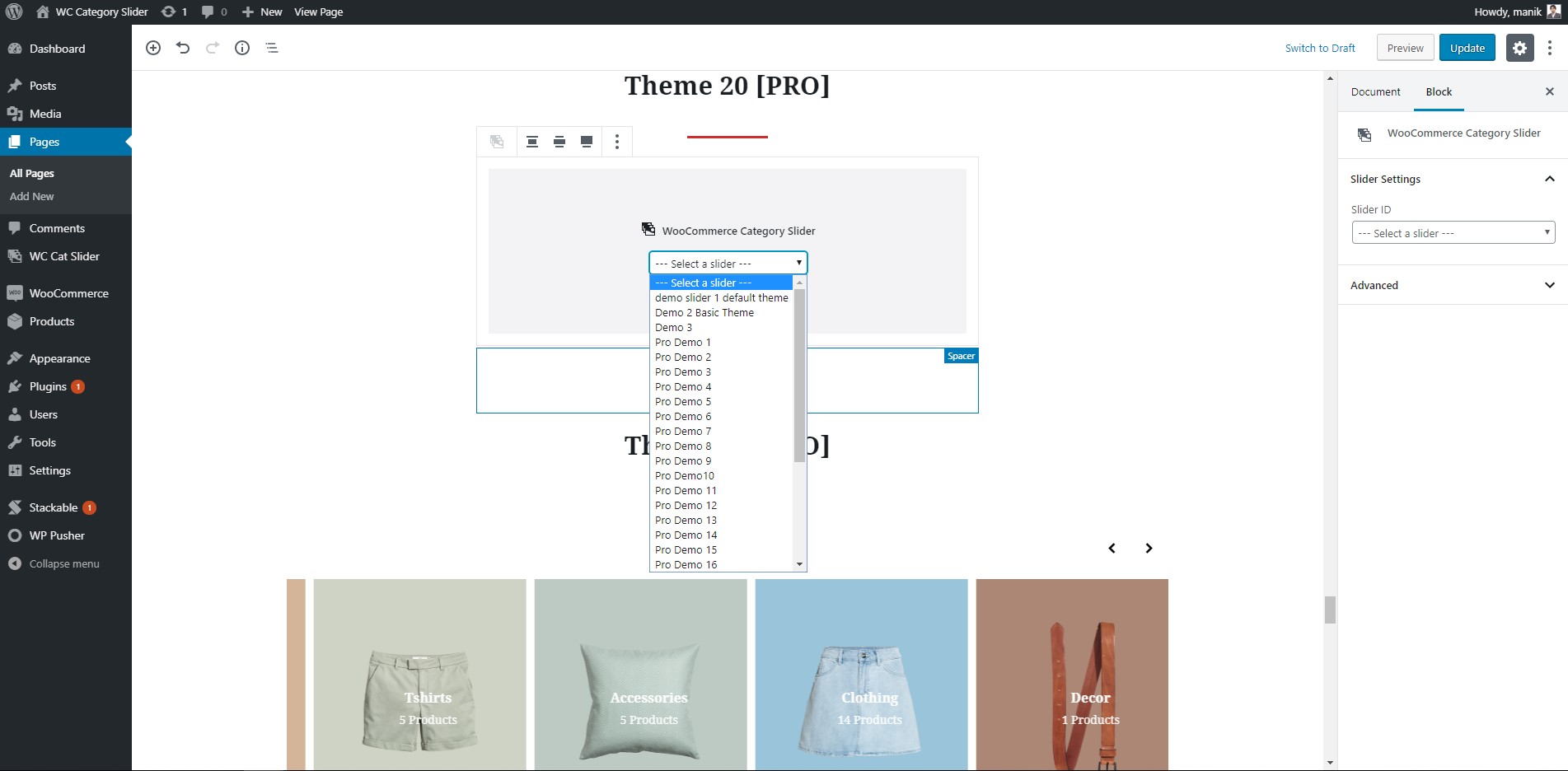Screen dimensions: 1568x771
Task: Select the wide width alignment icon
Action: (x=559, y=142)
